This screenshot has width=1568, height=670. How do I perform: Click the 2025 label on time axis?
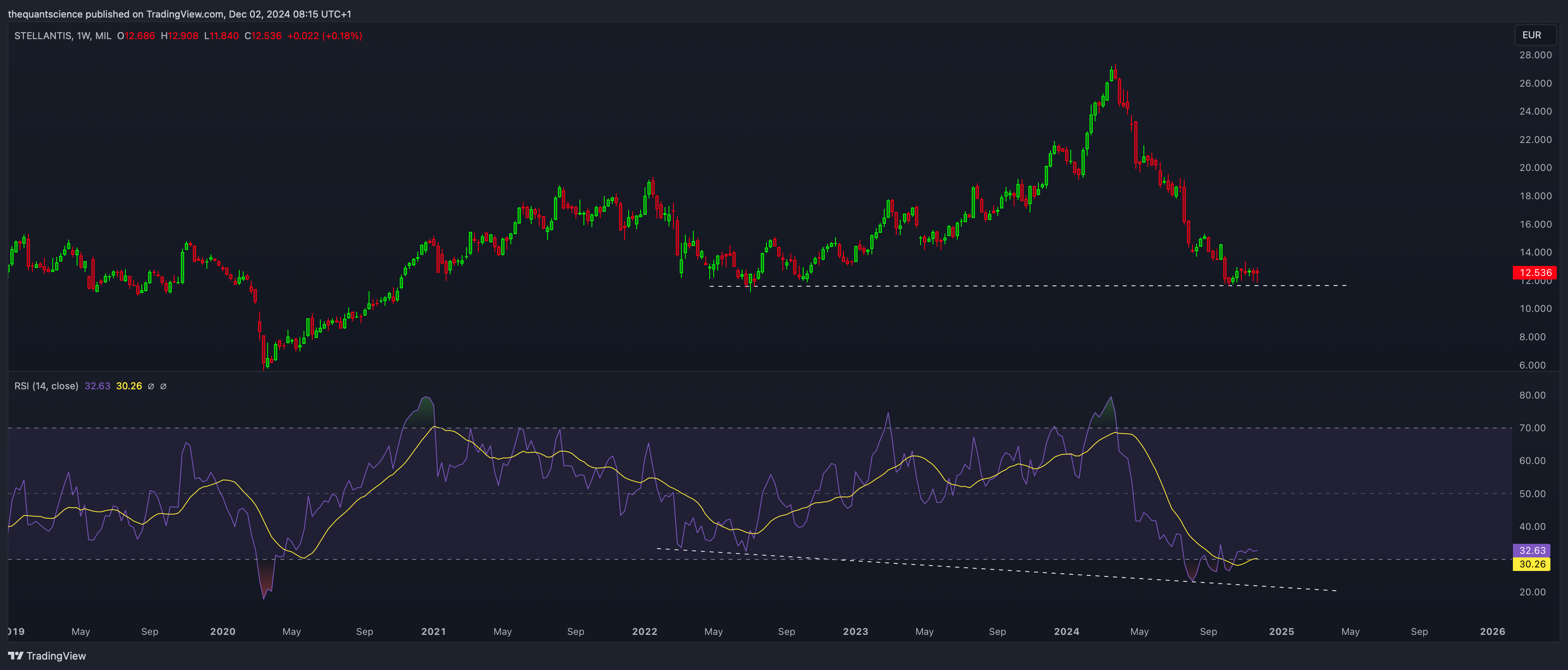(1281, 632)
